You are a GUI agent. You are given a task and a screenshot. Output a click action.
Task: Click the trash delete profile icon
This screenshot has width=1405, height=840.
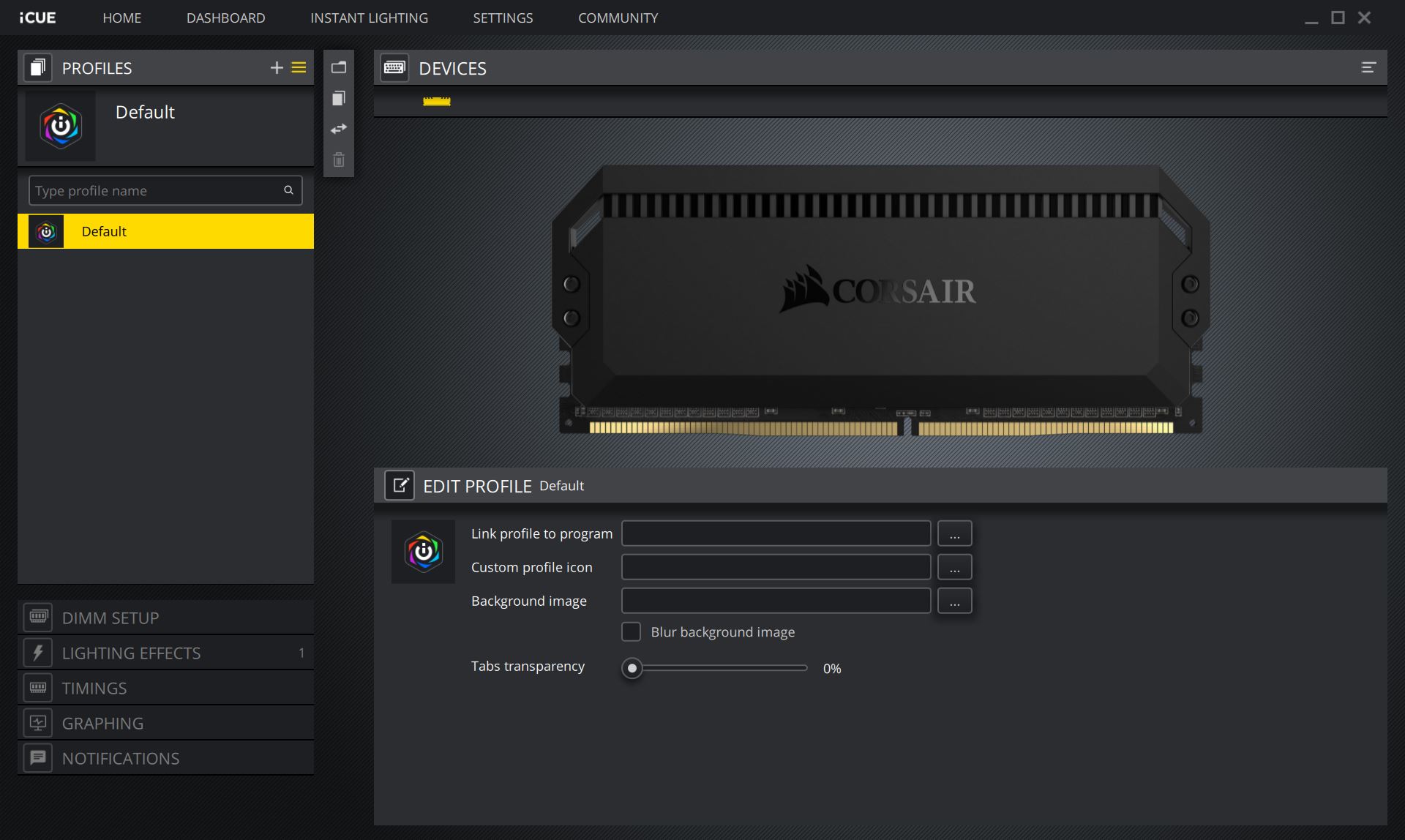339,160
